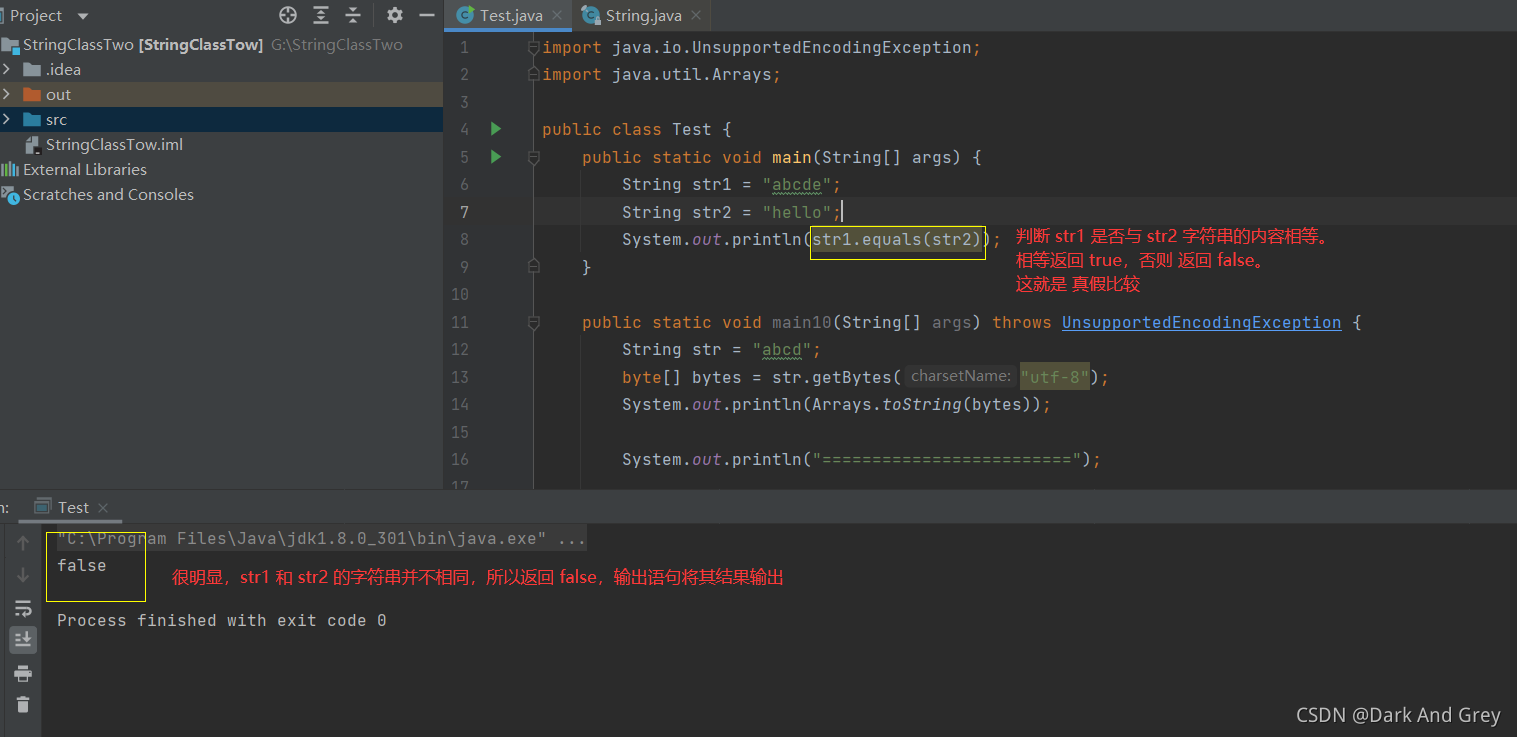This screenshot has height=737, width=1517.
Task: Select External Libraries node
Action: point(85,169)
